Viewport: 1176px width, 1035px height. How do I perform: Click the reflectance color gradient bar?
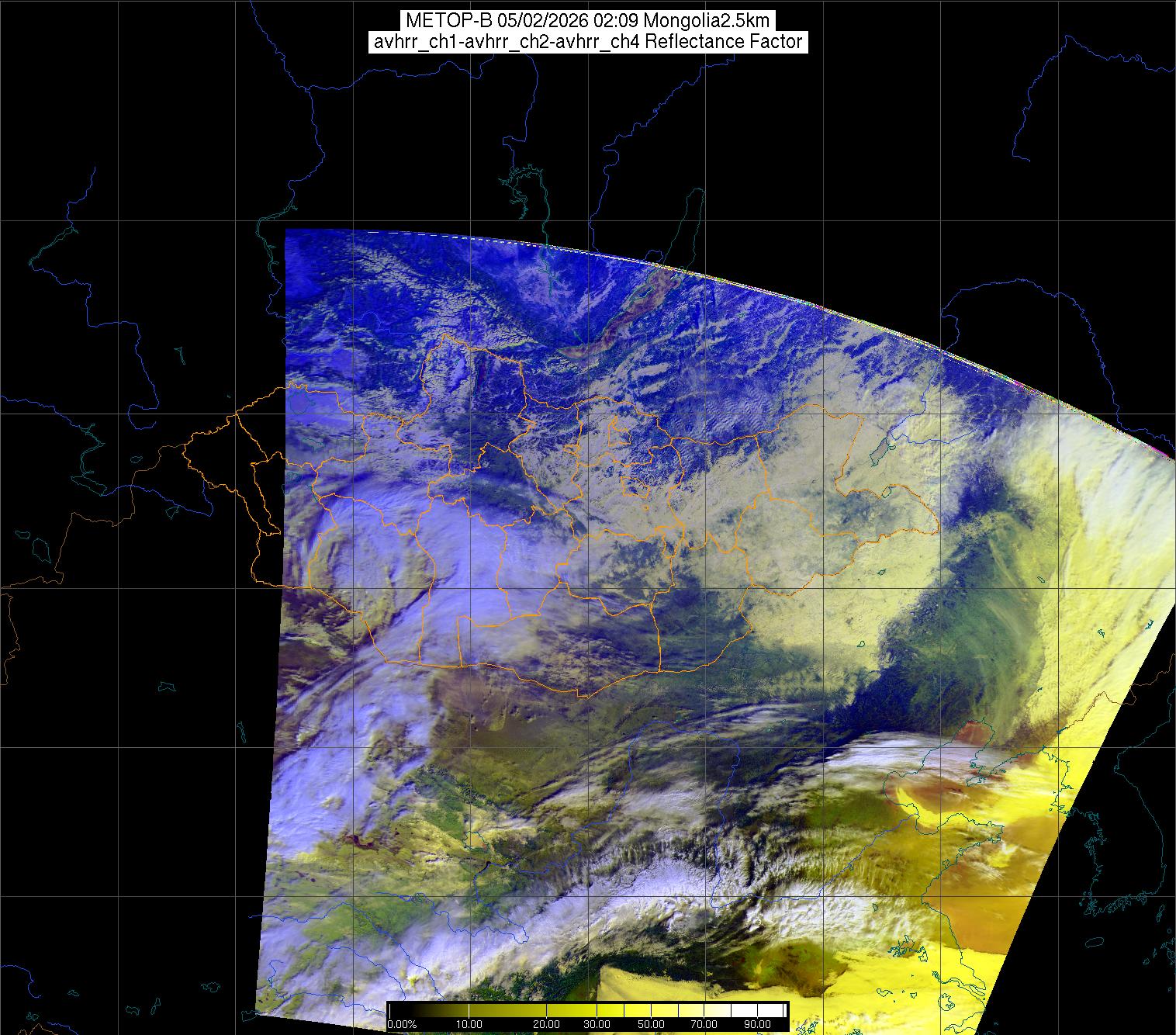click(587, 1010)
